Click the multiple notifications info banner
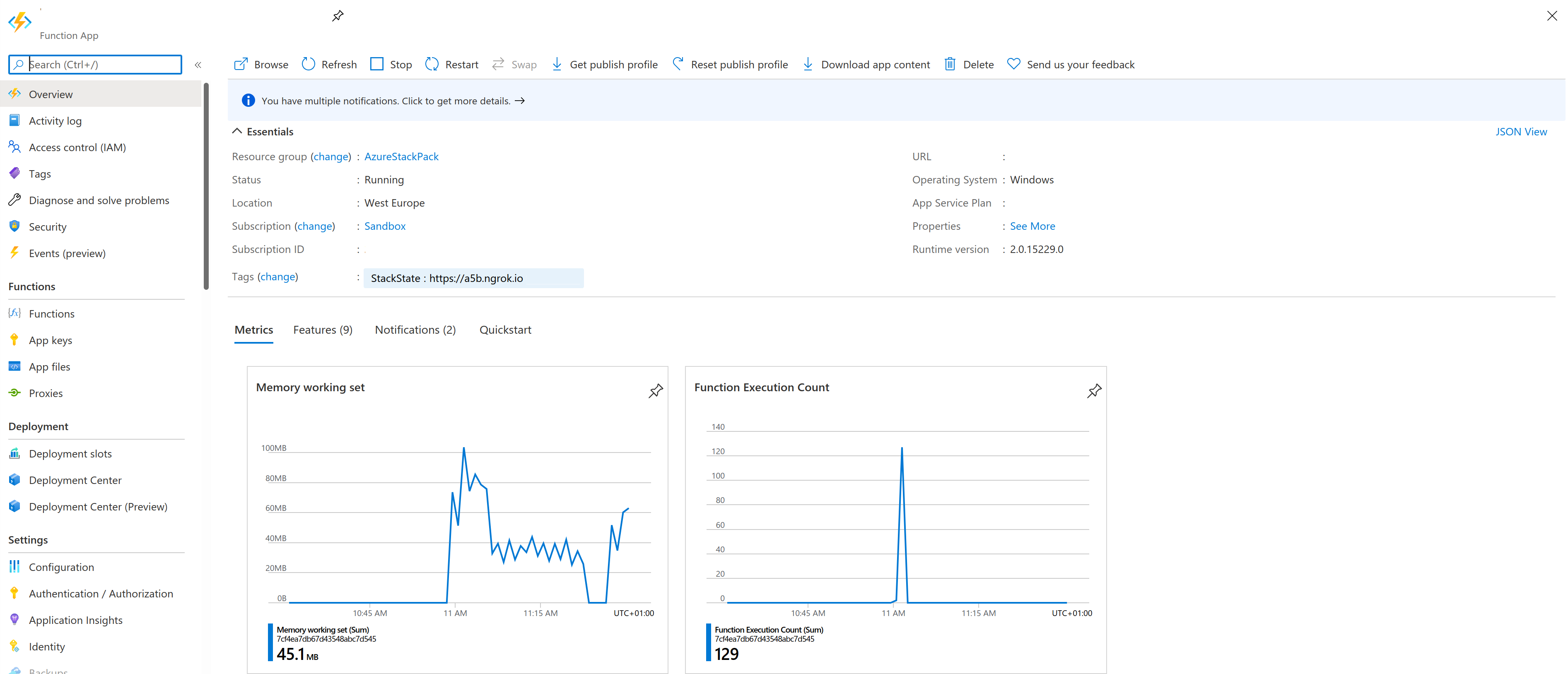The image size is (1568, 674). [896, 100]
